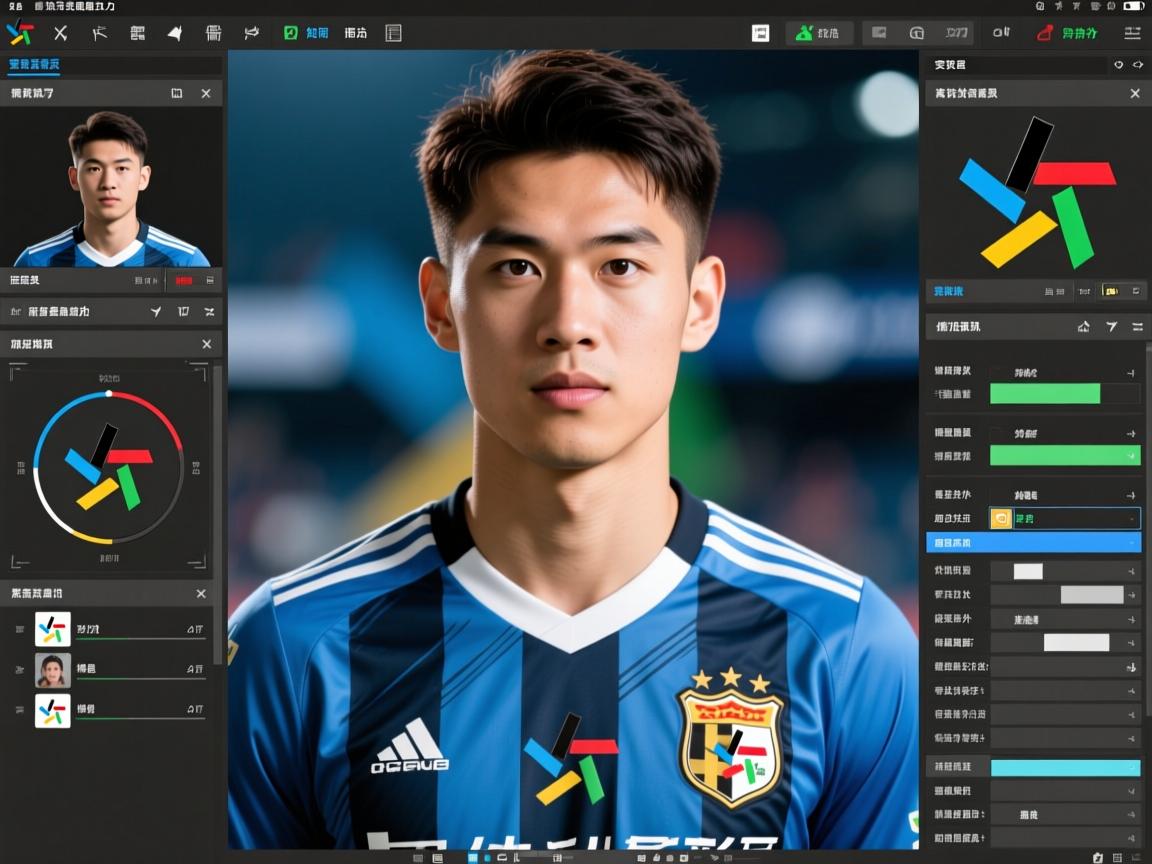Select the portrait thumbnail in the layers list
1152x864 pixels.
point(53,669)
